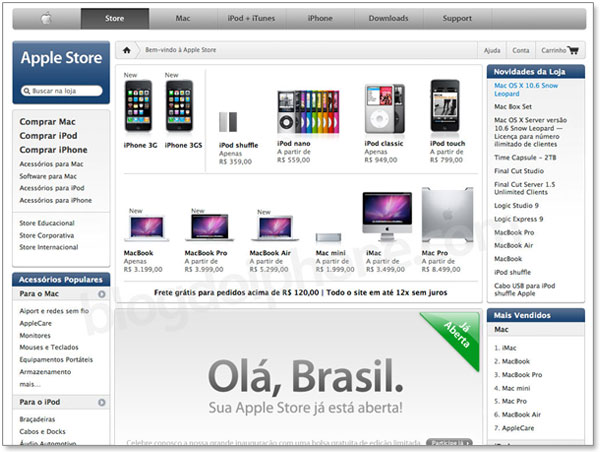The image size is (600, 452).
Task: Click the Olá, Brasil. banner
Action: point(305,378)
